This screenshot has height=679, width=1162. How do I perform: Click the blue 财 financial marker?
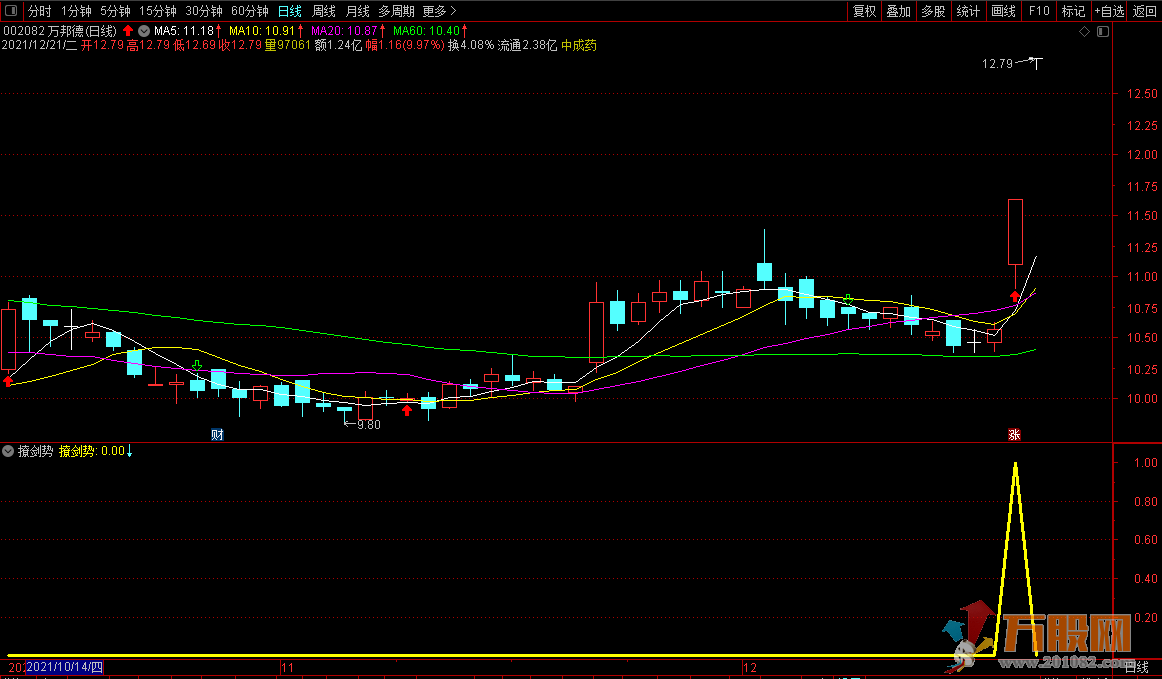click(217, 434)
